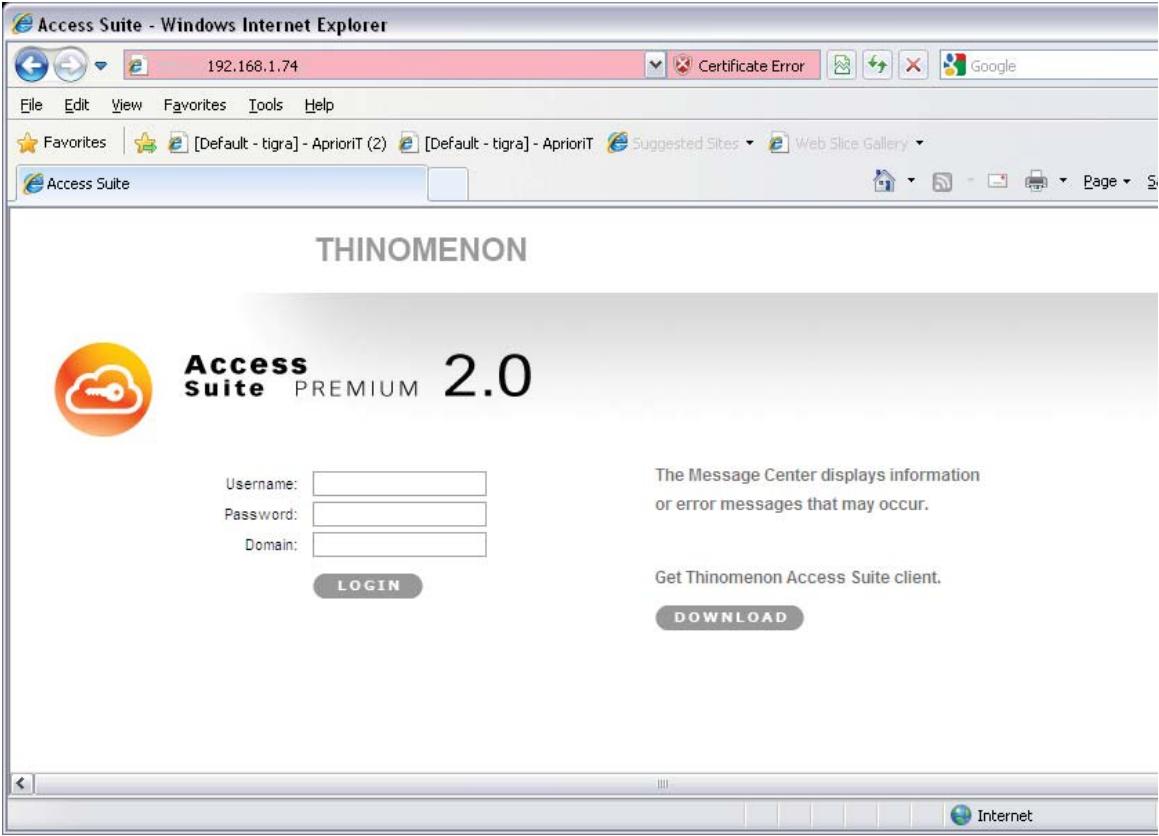
Task: Go back with the browser Back arrow
Action: click(31, 66)
